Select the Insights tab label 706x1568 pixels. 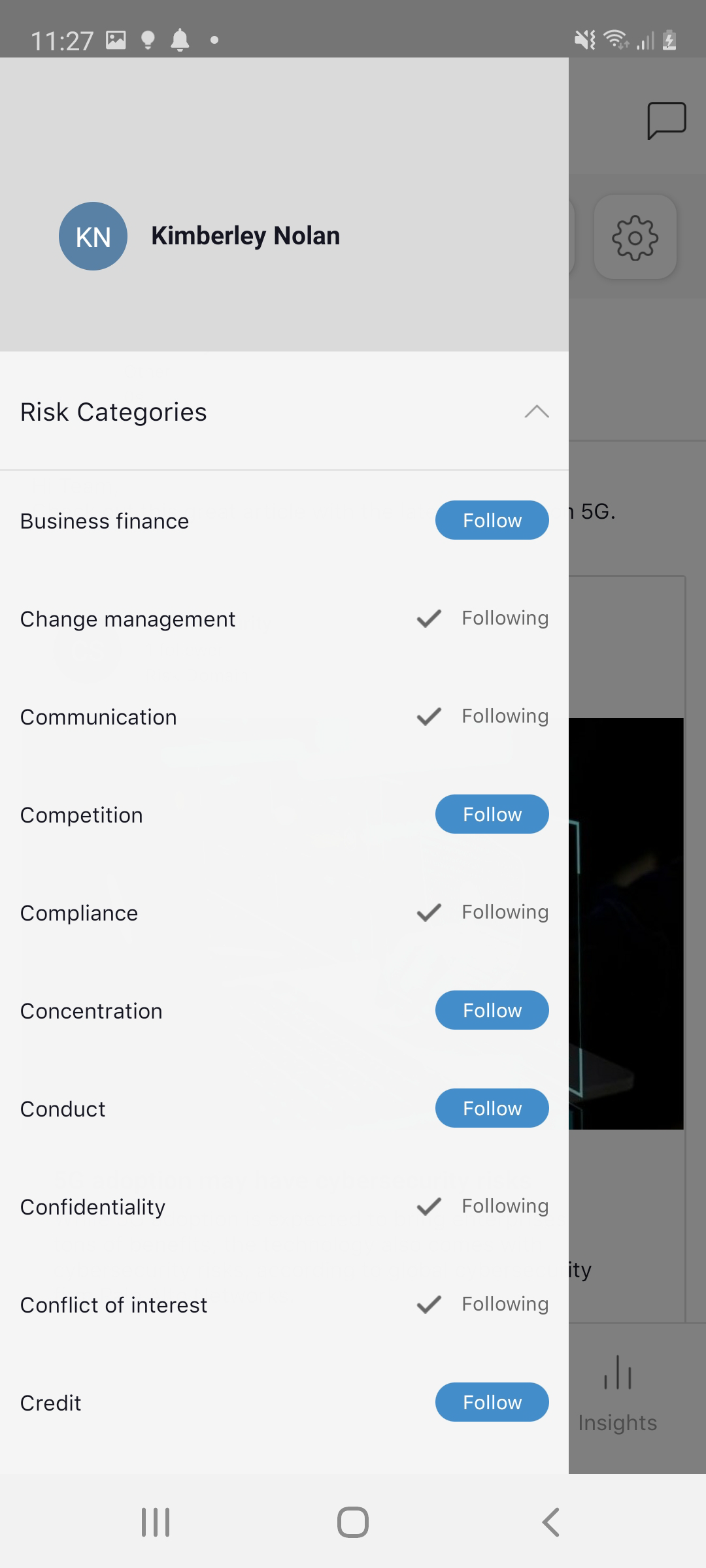[618, 1422]
